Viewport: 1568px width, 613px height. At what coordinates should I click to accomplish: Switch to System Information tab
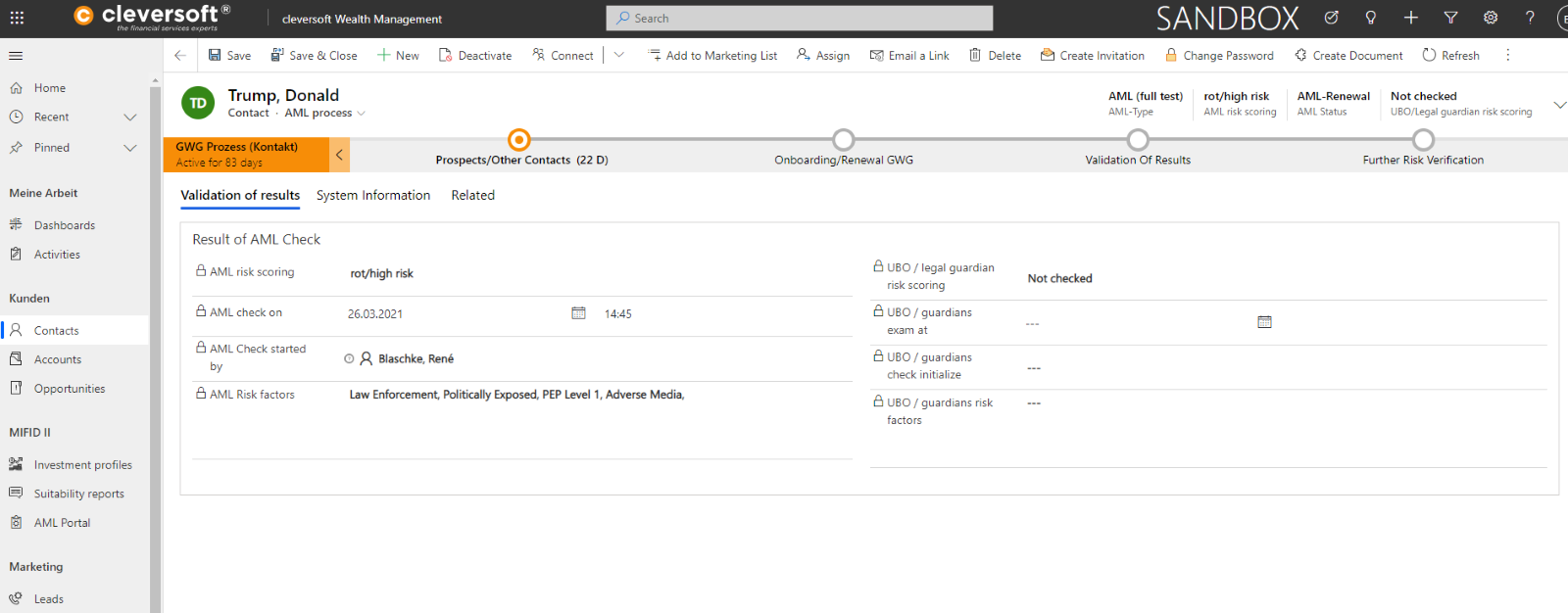pos(373,196)
